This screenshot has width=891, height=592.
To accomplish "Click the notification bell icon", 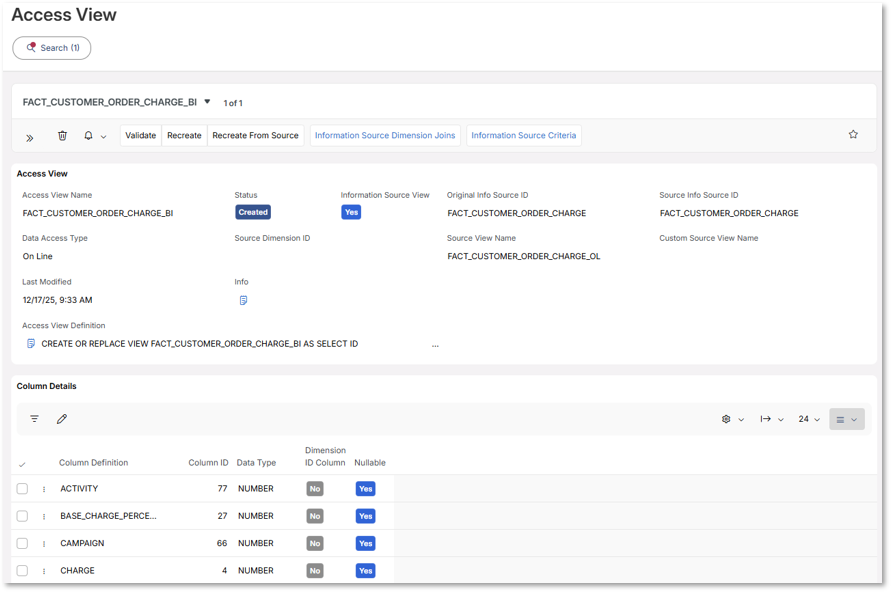I will [x=88, y=135].
